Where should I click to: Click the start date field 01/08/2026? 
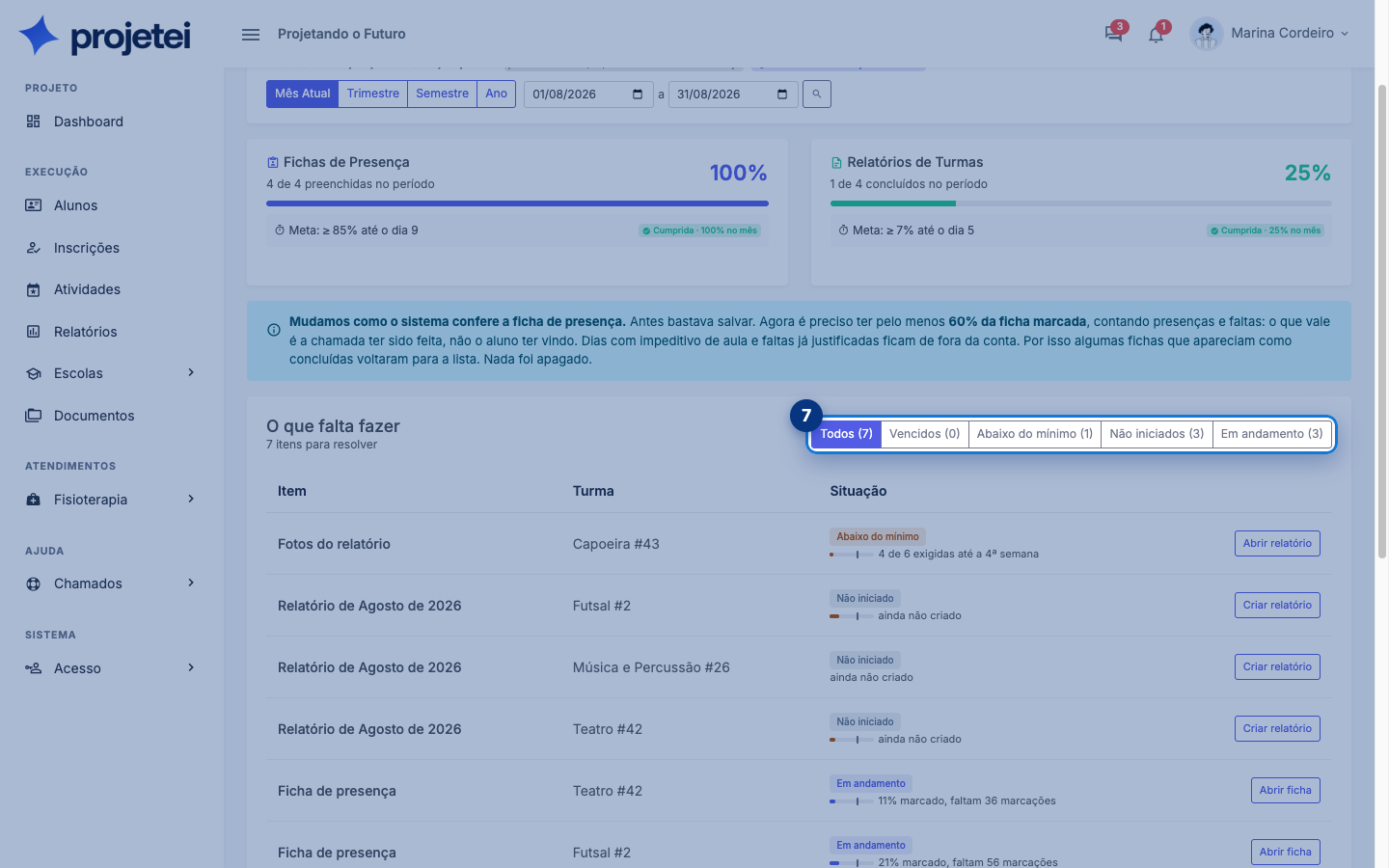click(x=588, y=95)
